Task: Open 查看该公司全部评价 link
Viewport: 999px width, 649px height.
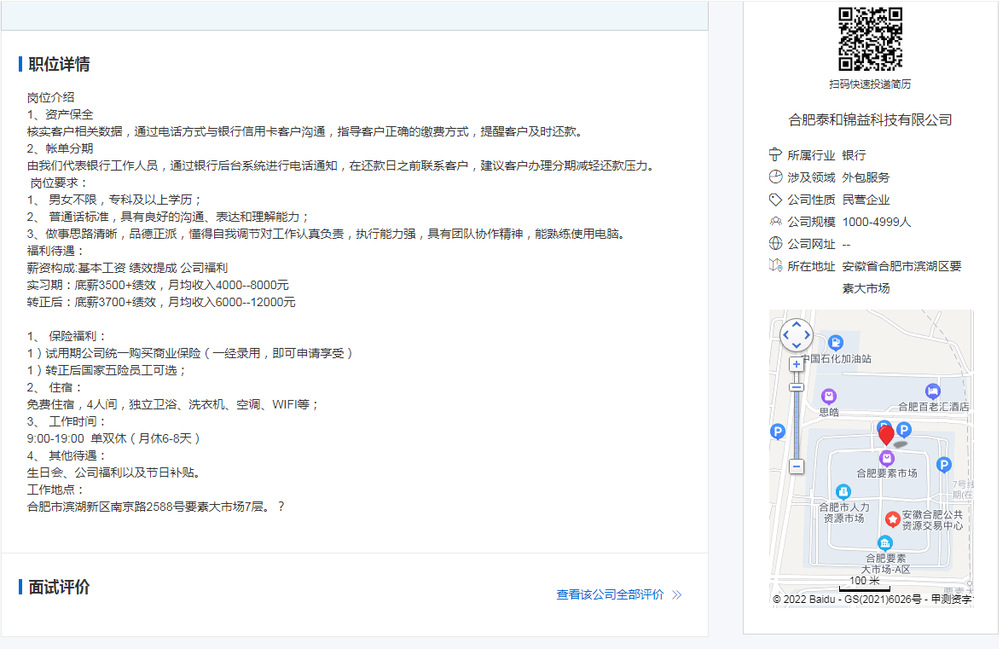Action: (610, 594)
